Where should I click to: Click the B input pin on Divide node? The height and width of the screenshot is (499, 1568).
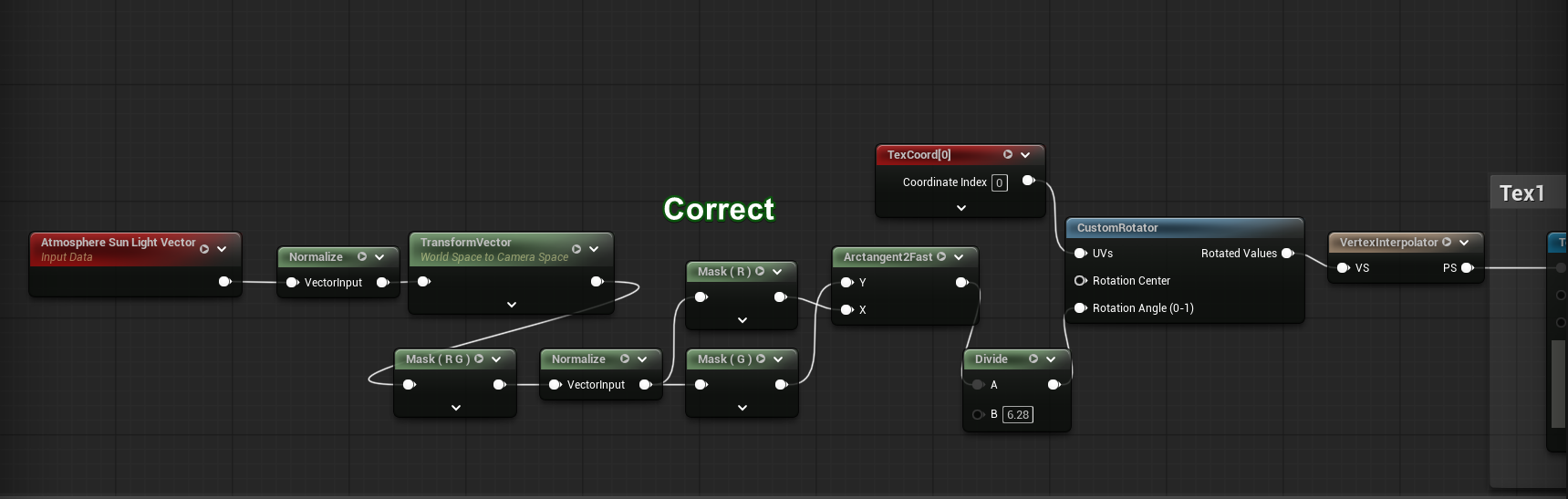978,414
